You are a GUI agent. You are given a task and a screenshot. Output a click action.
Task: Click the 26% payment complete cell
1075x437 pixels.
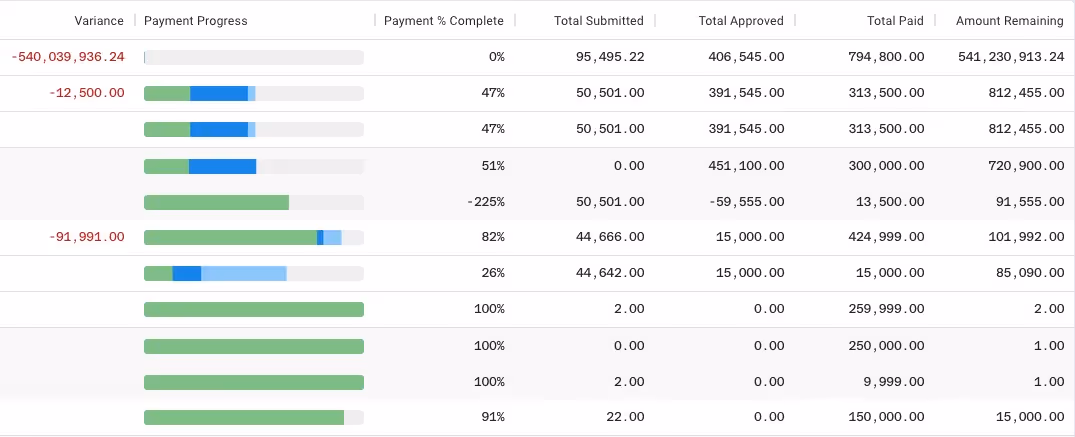click(493, 273)
